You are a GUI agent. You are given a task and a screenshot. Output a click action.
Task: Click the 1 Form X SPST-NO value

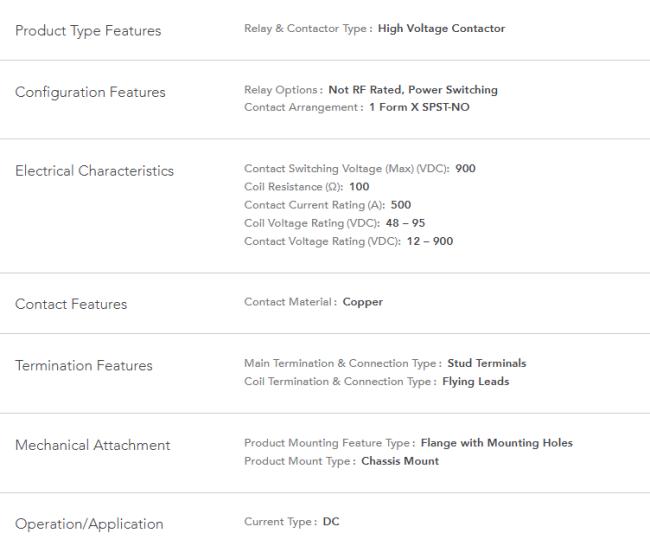[x=419, y=107]
